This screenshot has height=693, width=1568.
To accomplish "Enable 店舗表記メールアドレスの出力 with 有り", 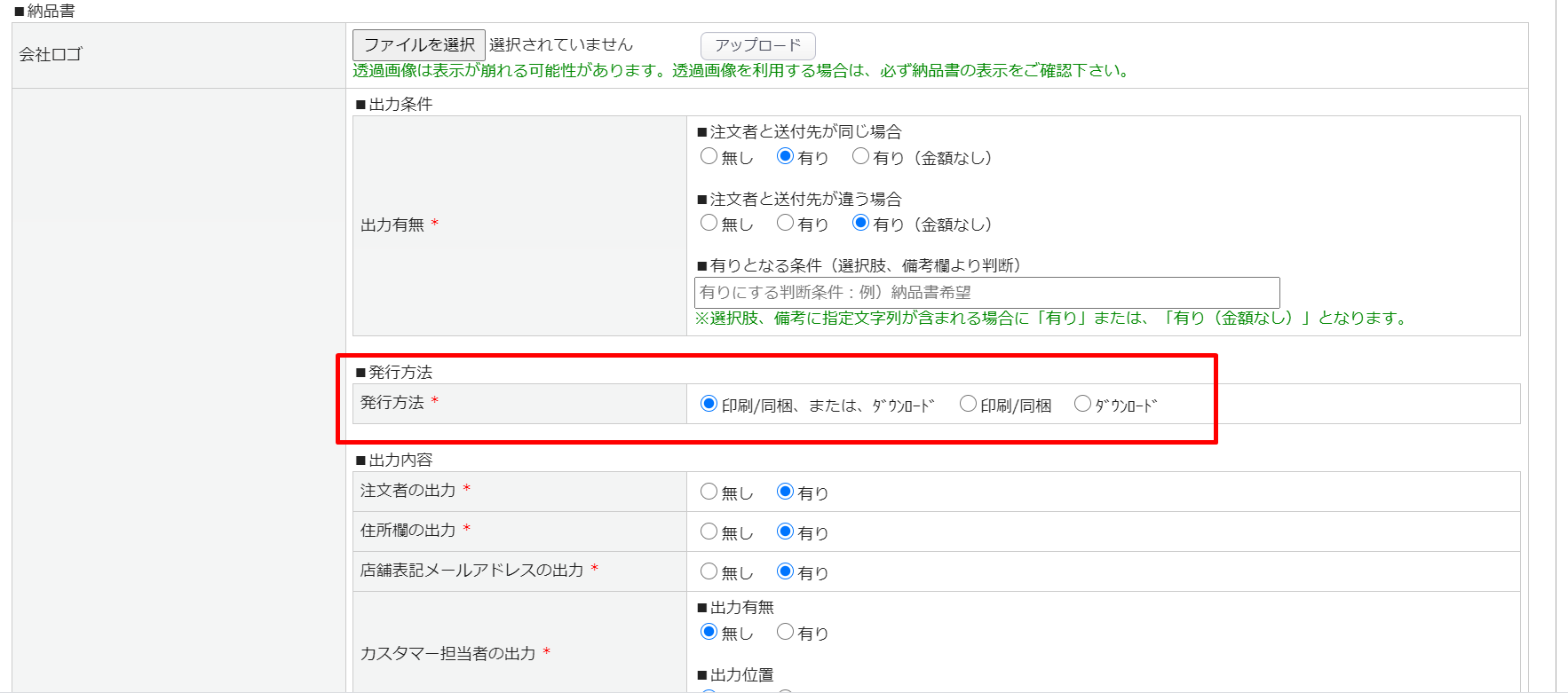I will 785,571.
